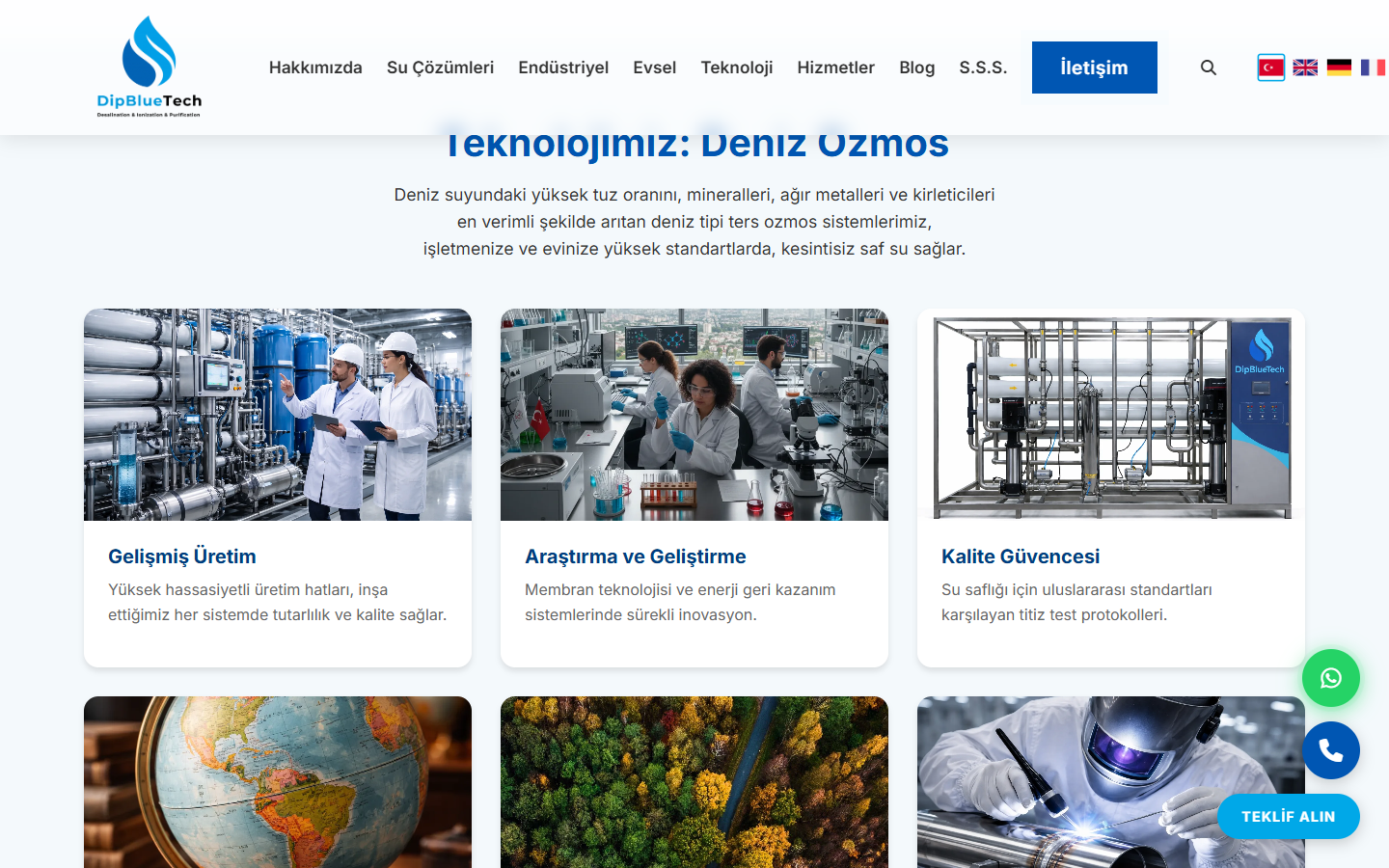Open Su Çözümleri menu

(440, 68)
